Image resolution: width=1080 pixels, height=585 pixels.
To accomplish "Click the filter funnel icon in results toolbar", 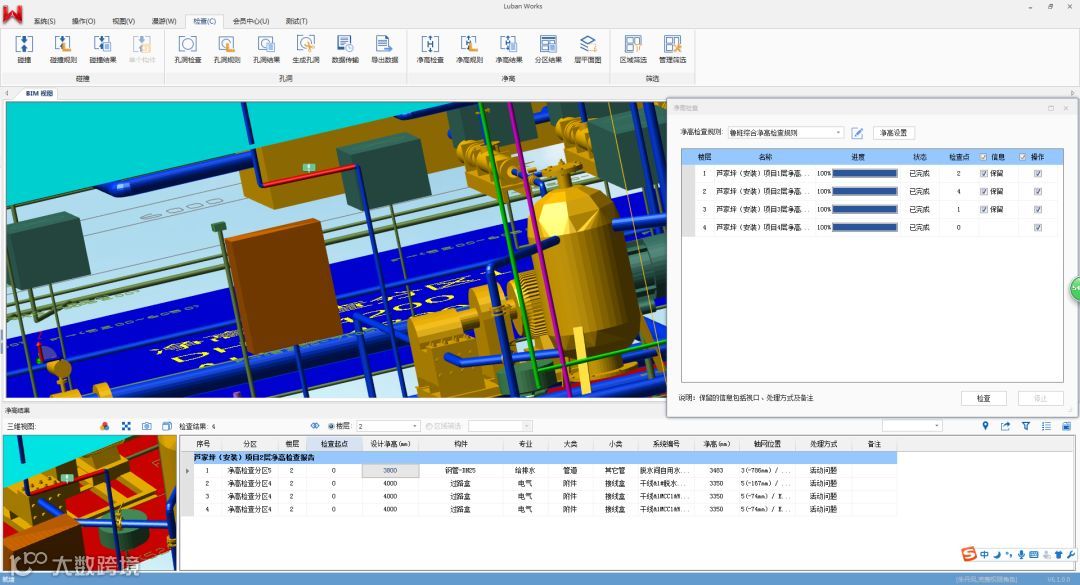I will (1025, 426).
